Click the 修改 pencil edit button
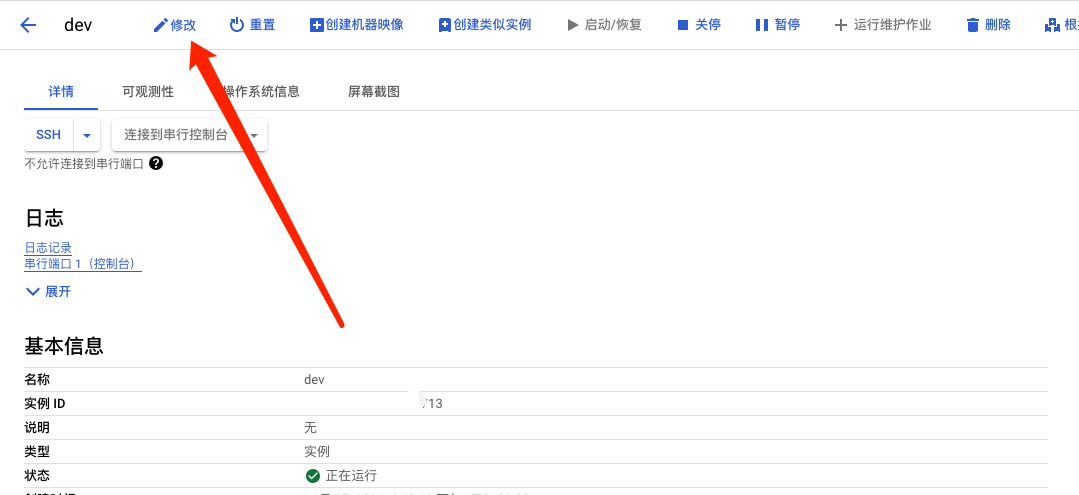The width and height of the screenshot is (1079, 495). (x=174, y=25)
